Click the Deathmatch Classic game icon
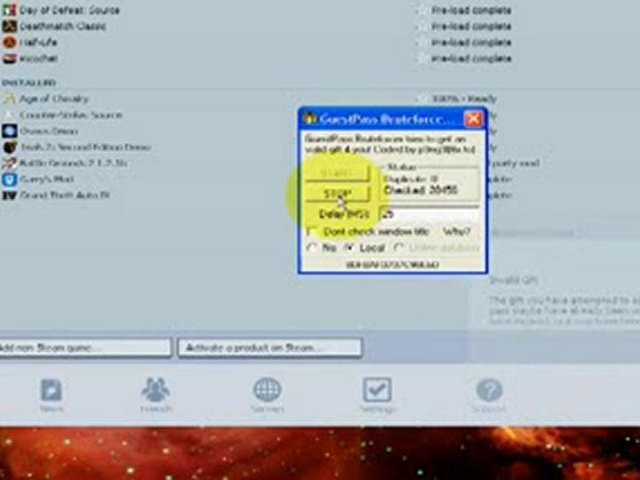 (x=9, y=27)
